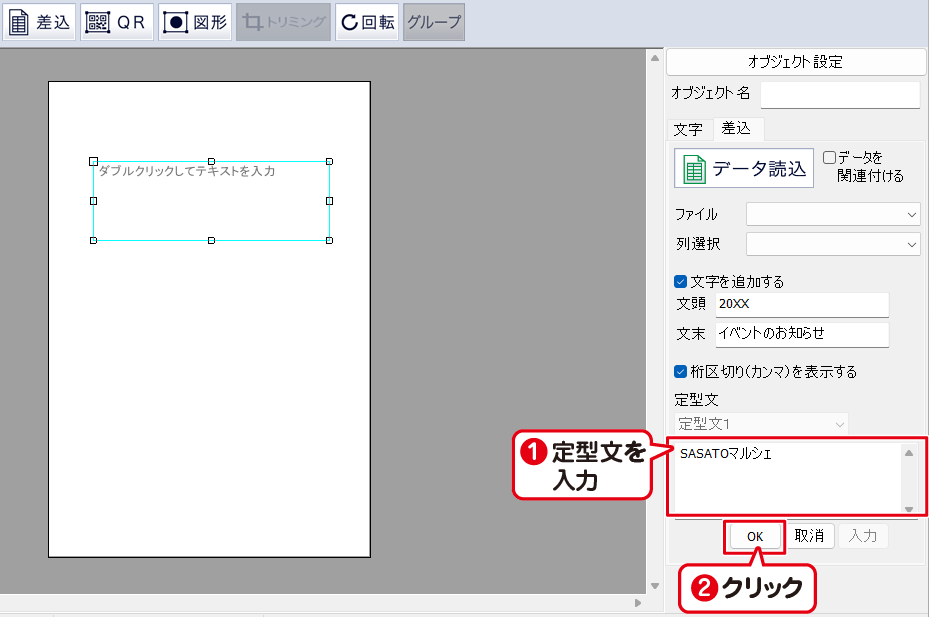Viewport: 930px width, 617px height.
Task: Click the グループ group button
Action: tap(434, 22)
